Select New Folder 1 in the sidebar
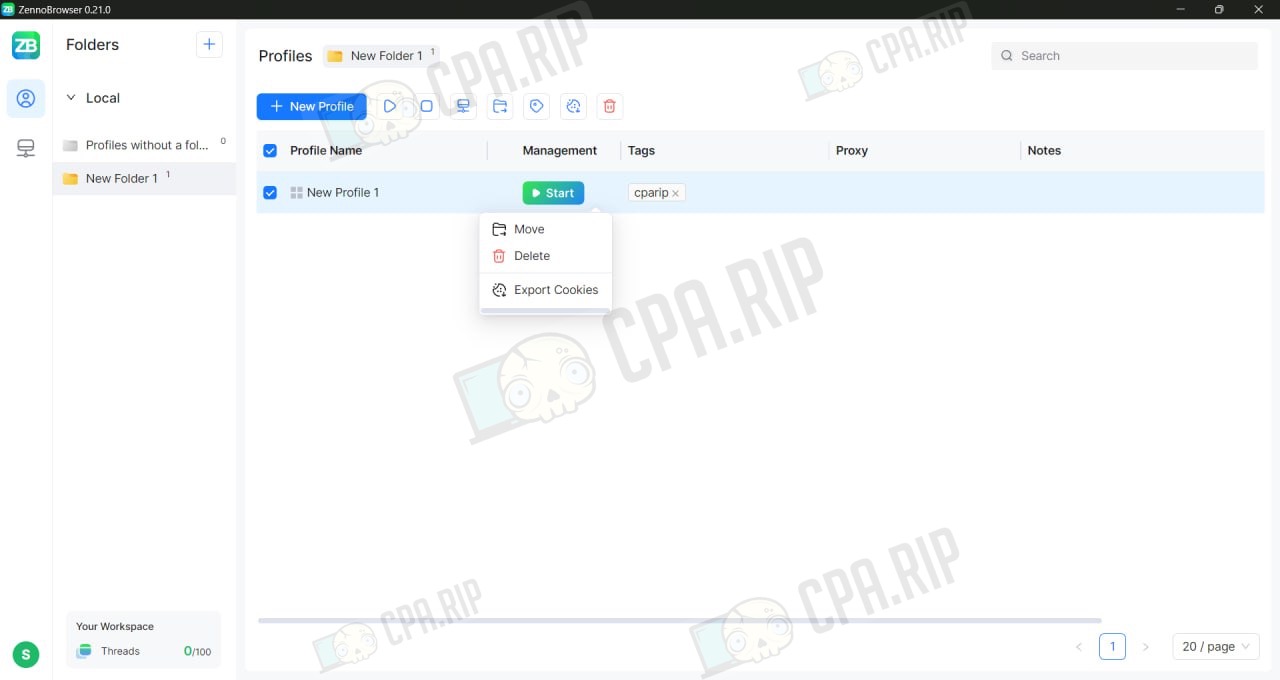Screen dimensions: 1280x680 tap(144, 178)
